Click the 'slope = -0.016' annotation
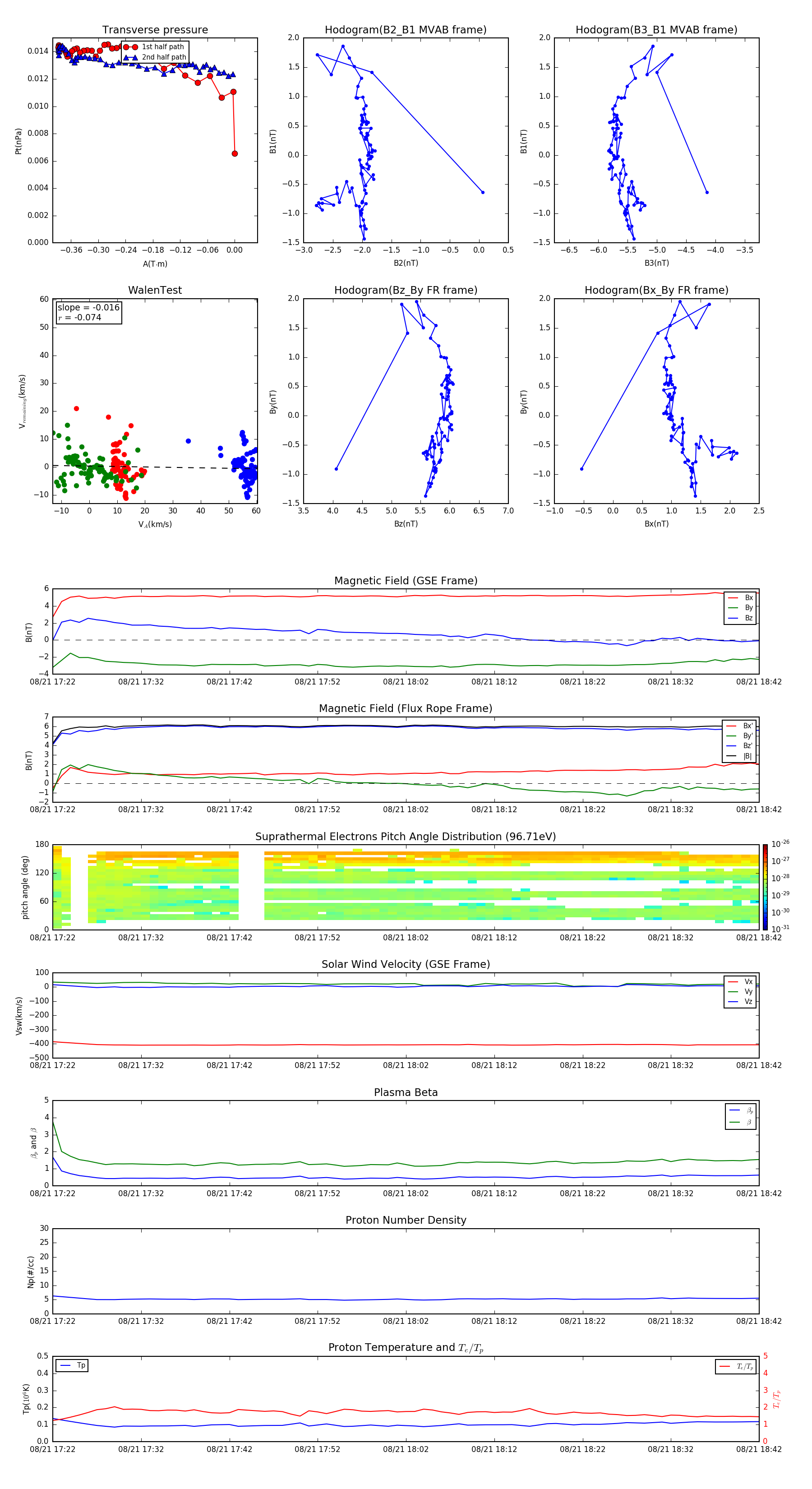Viewport: 812px width, 1489px height. coord(88,308)
